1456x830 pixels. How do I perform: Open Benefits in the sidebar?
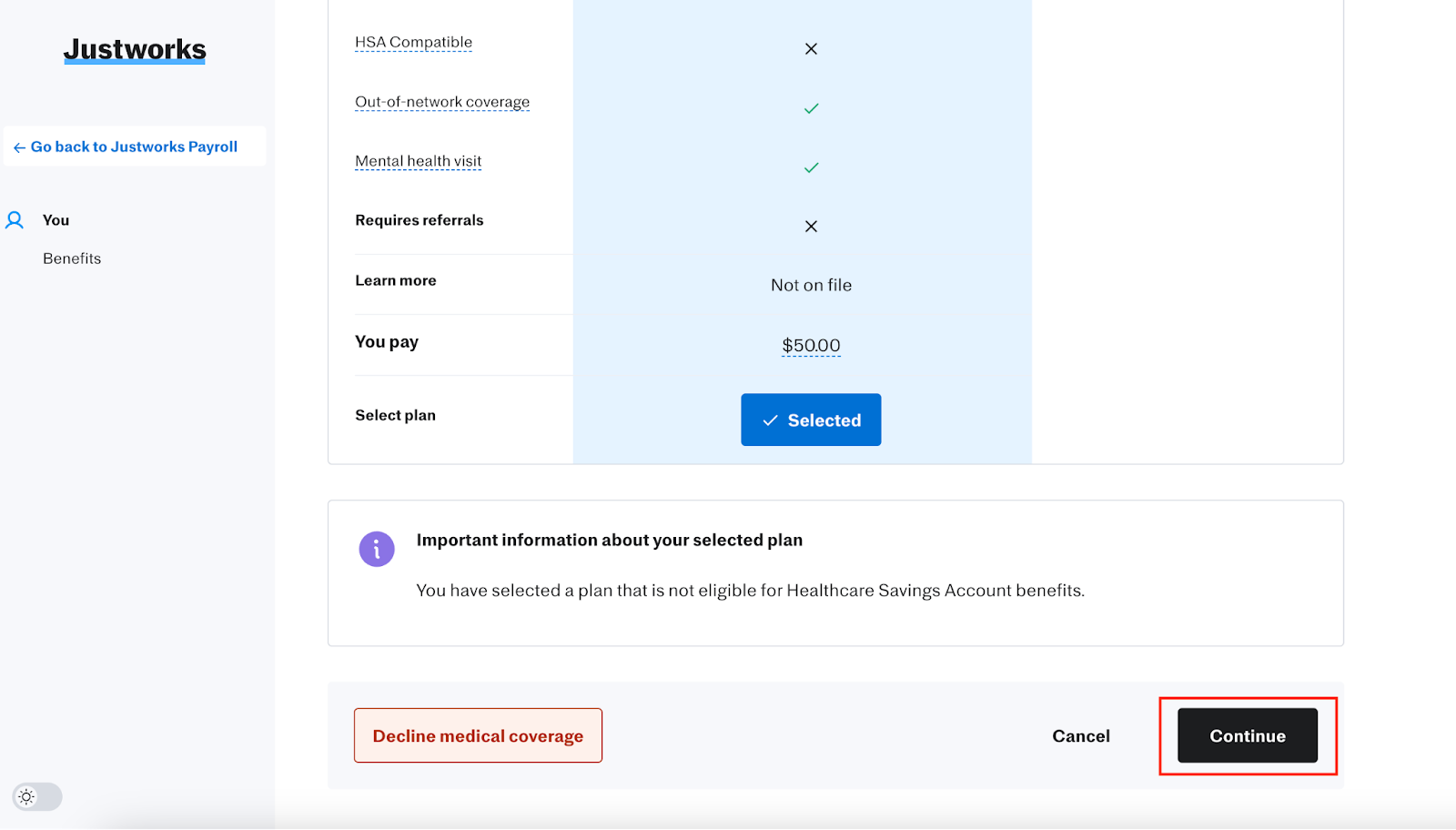click(72, 258)
